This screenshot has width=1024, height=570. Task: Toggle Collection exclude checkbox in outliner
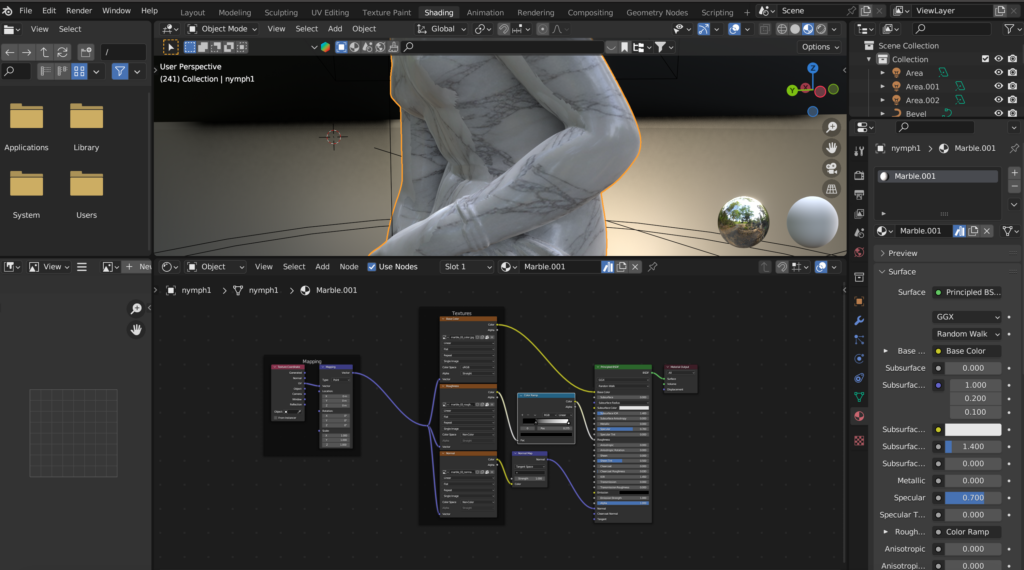coord(985,59)
